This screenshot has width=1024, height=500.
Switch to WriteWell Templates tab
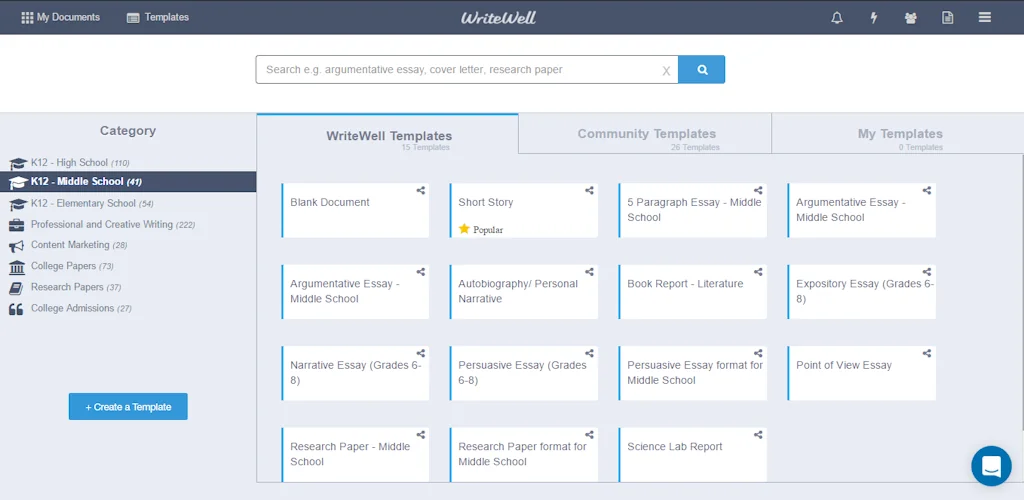(x=389, y=136)
